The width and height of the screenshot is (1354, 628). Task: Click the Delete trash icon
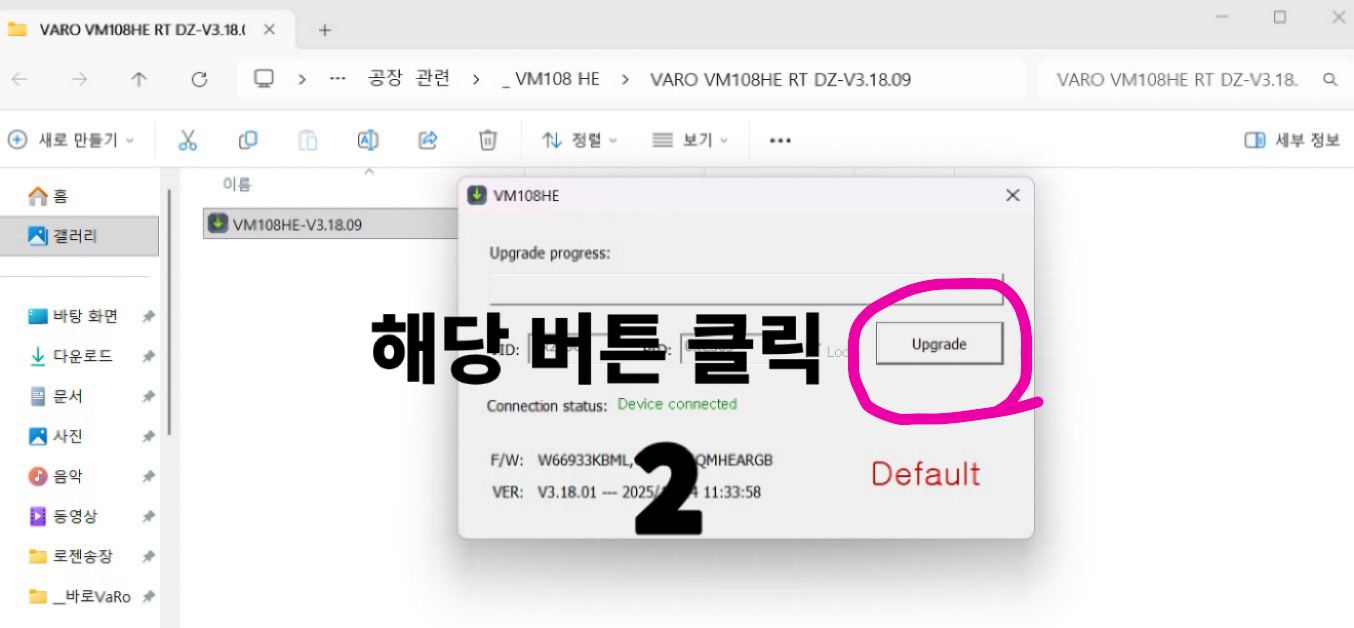pyautogui.click(x=487, y=140)
